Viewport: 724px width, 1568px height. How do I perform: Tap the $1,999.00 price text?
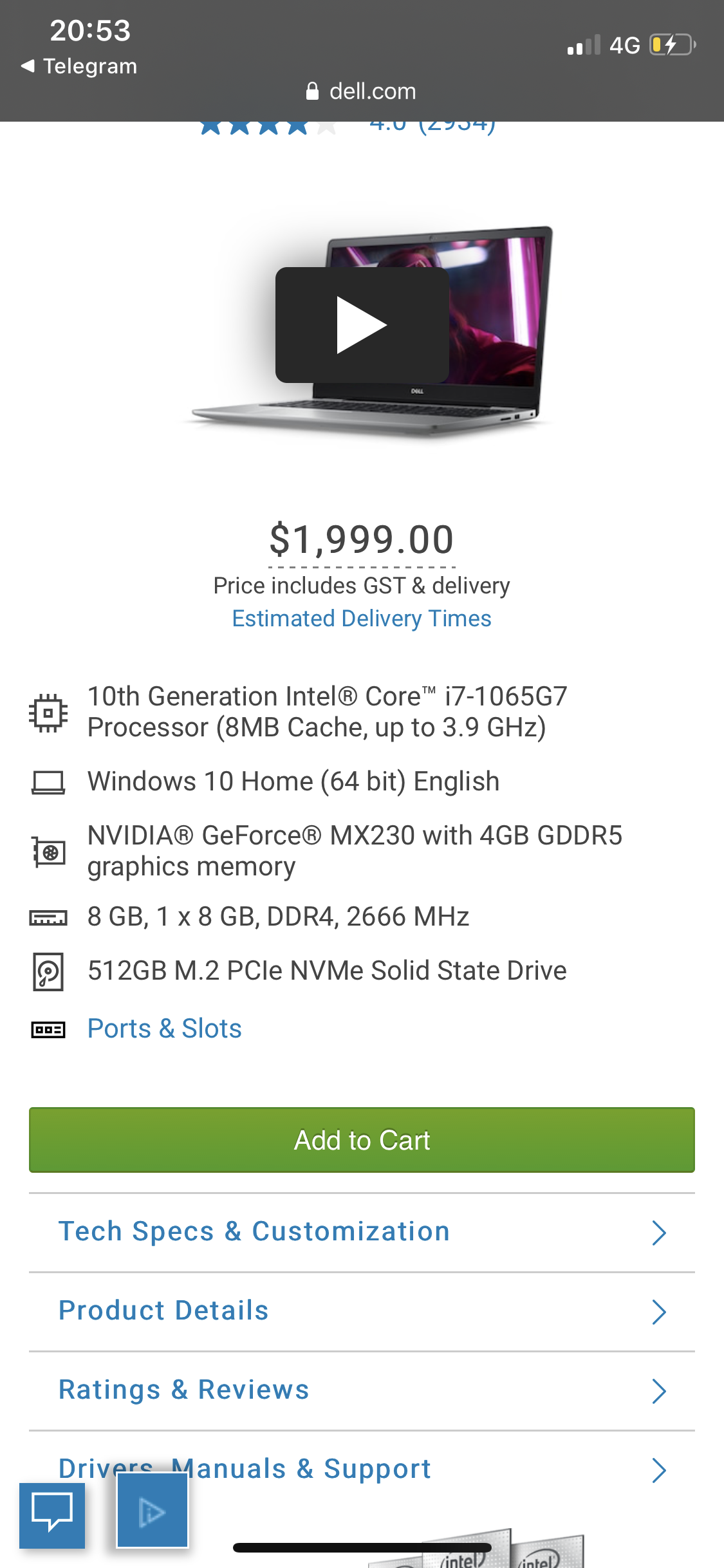362,539
